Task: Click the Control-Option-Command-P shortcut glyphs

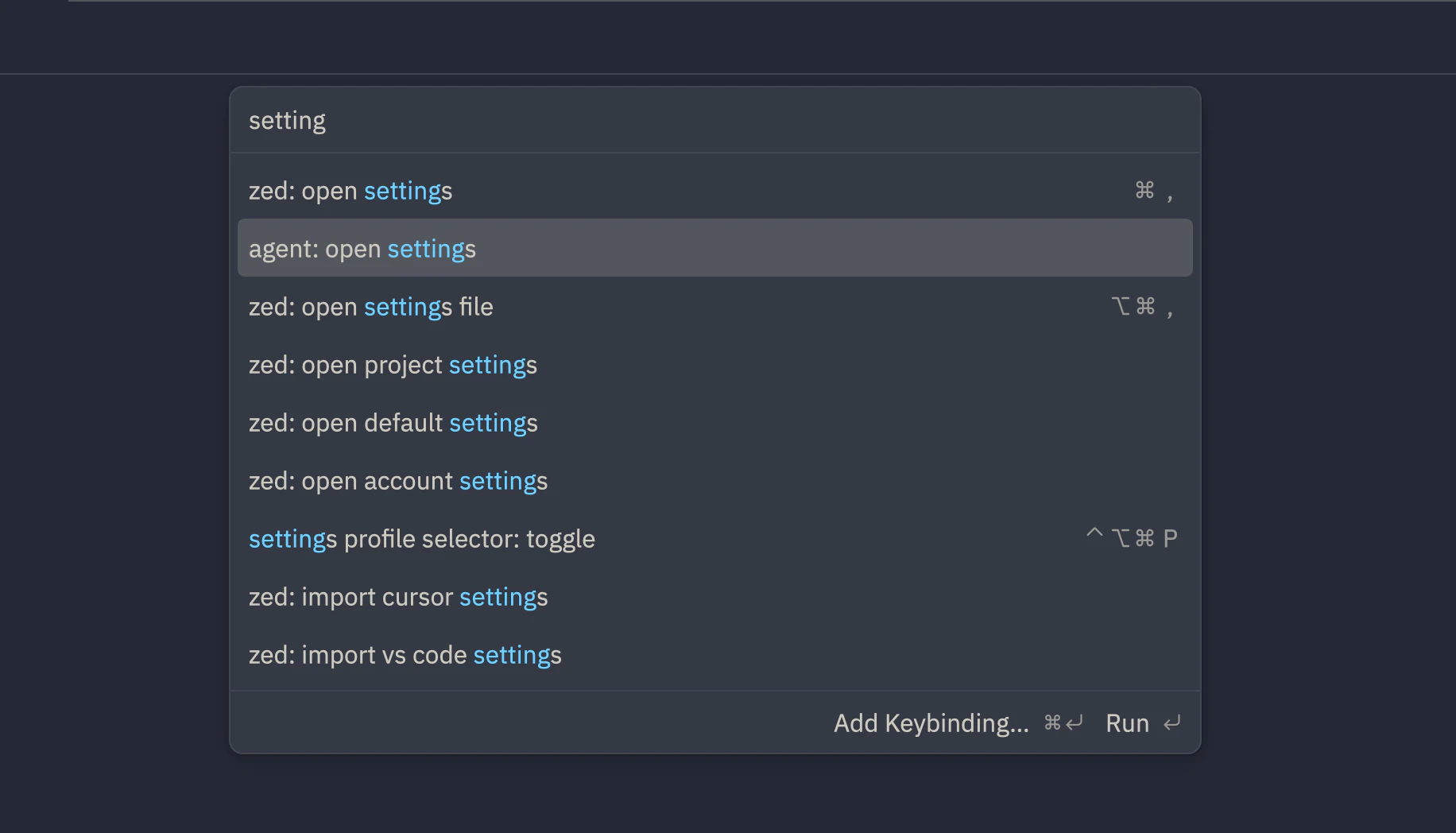Action: click(x=1131, y=538)
